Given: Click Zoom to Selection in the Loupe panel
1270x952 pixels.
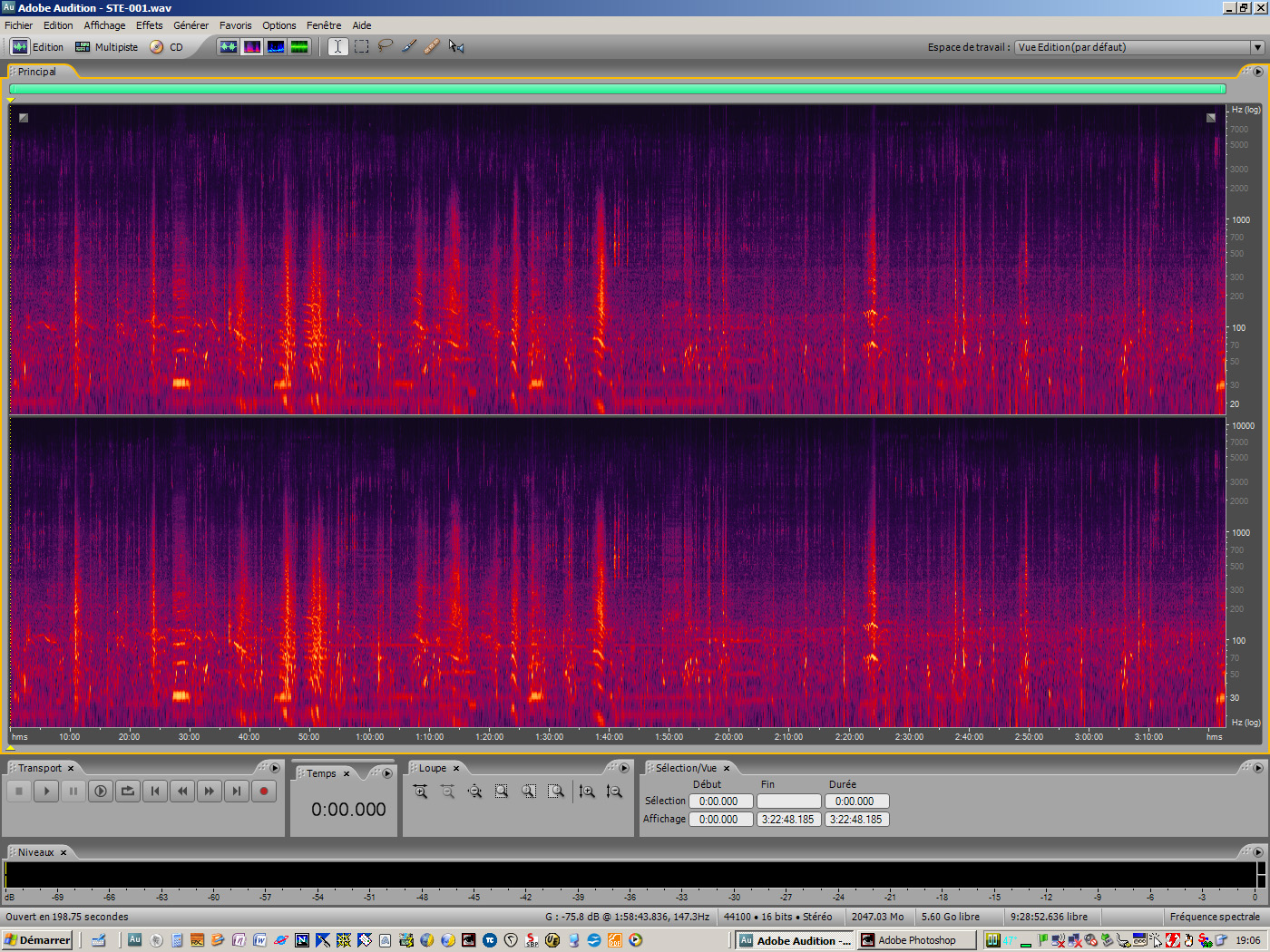Looking at the screenshot, I should (502, 791).
